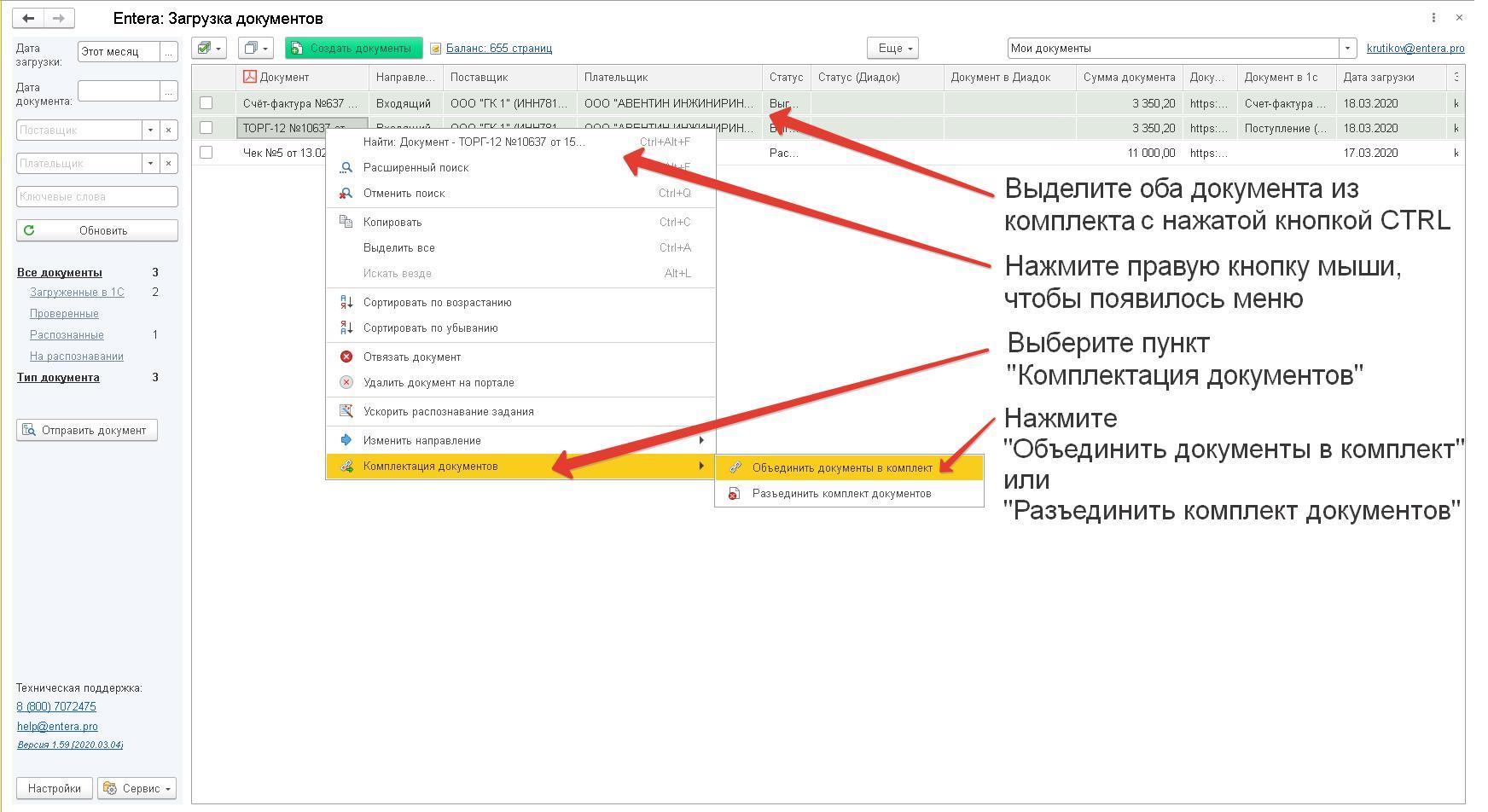This screenshot has height=812, width=1488.
Task: Open help@entera.pro email link
Action: (x=57, y=727)
